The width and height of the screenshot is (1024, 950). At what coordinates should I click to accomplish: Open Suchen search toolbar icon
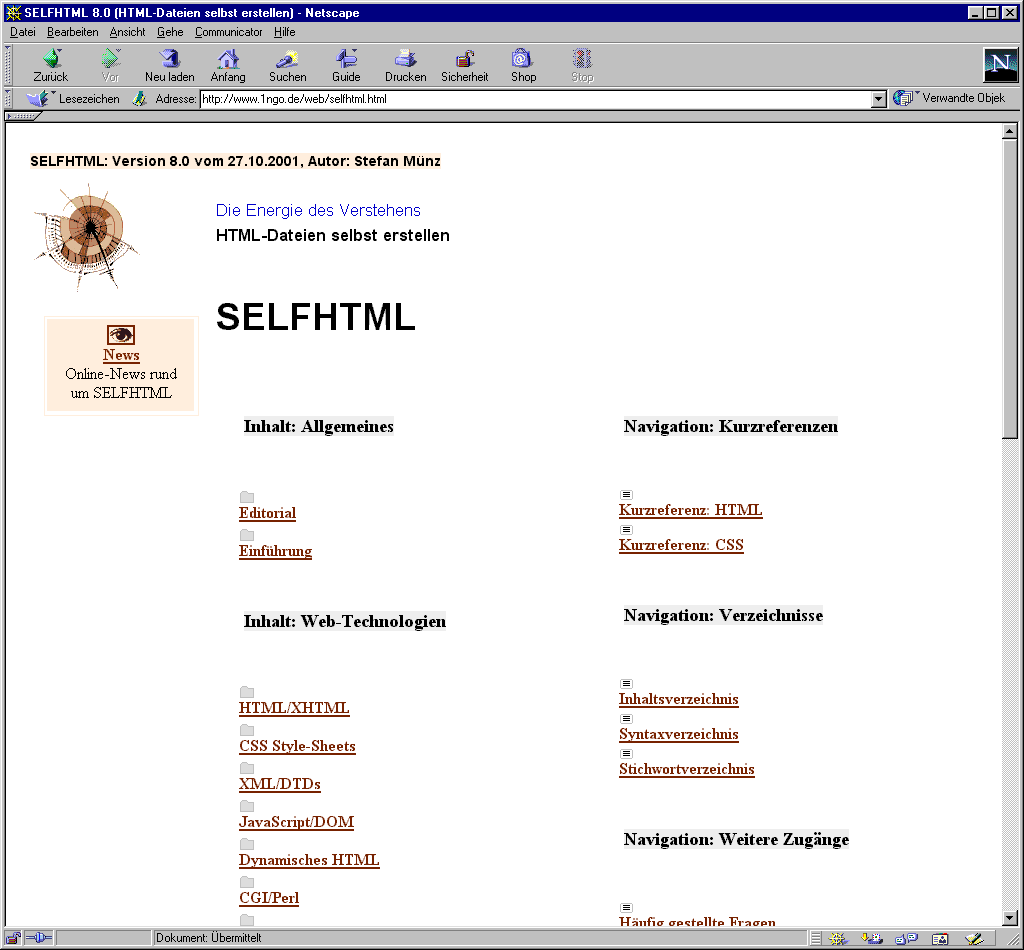(287, 60)
